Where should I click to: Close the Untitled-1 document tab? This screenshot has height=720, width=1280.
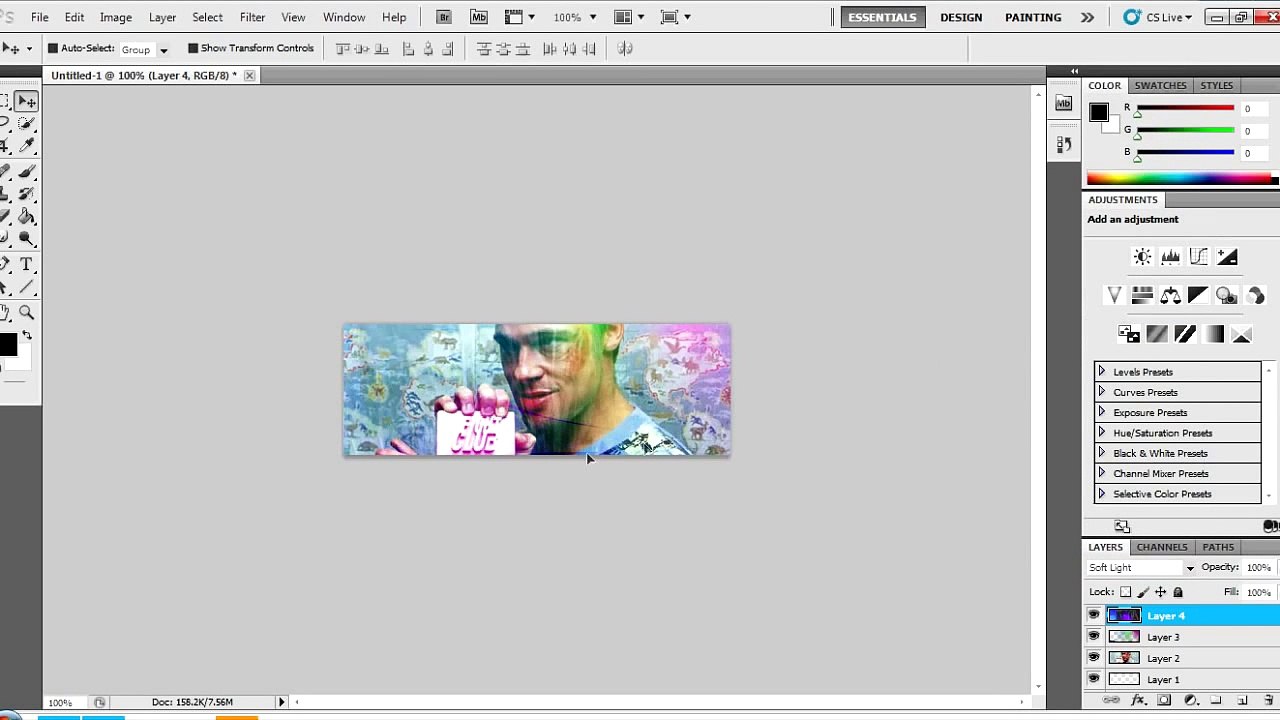[x=249, y=76]
